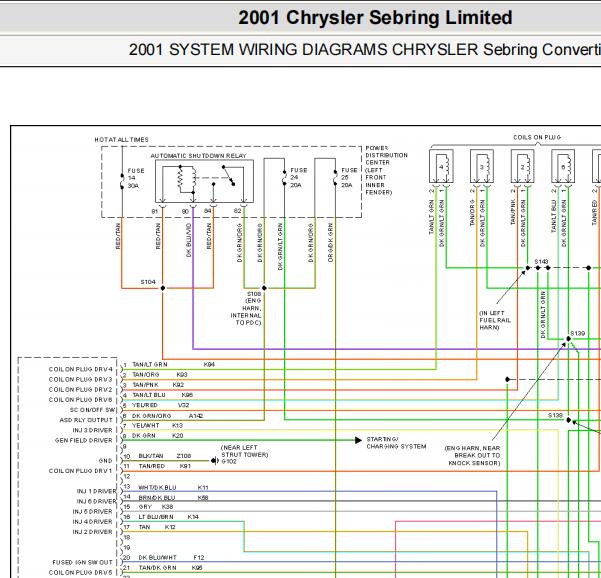The image size is (601, 578).
Task: Click the 'FUSED IGN SW OUT' pin label
Action: click(83, 562)
